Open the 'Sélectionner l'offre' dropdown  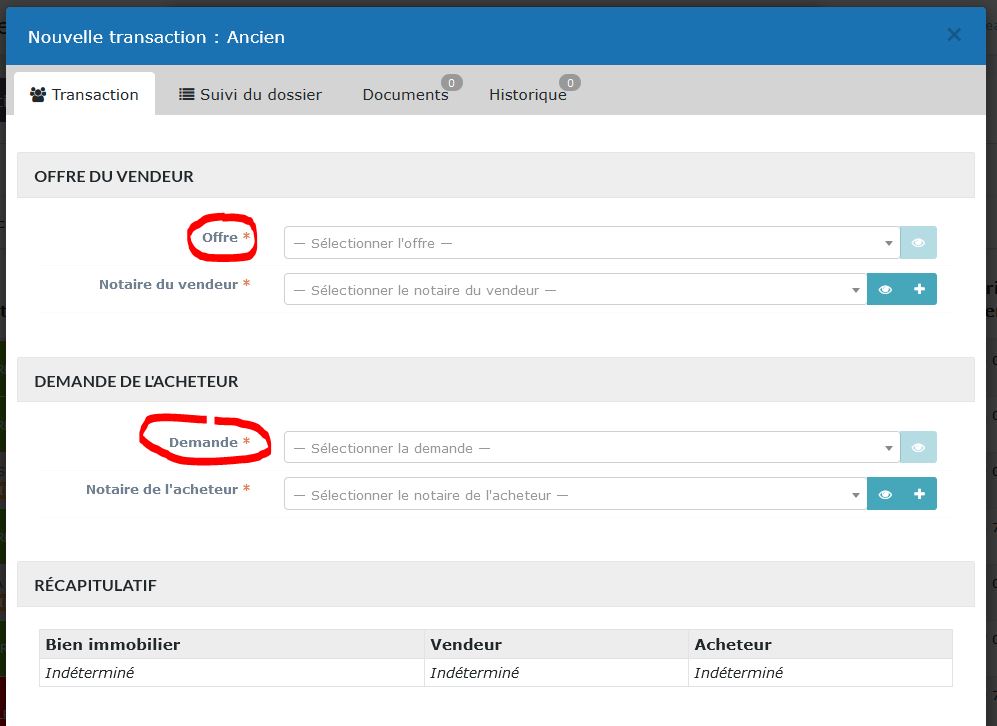(x=592, y=243)
